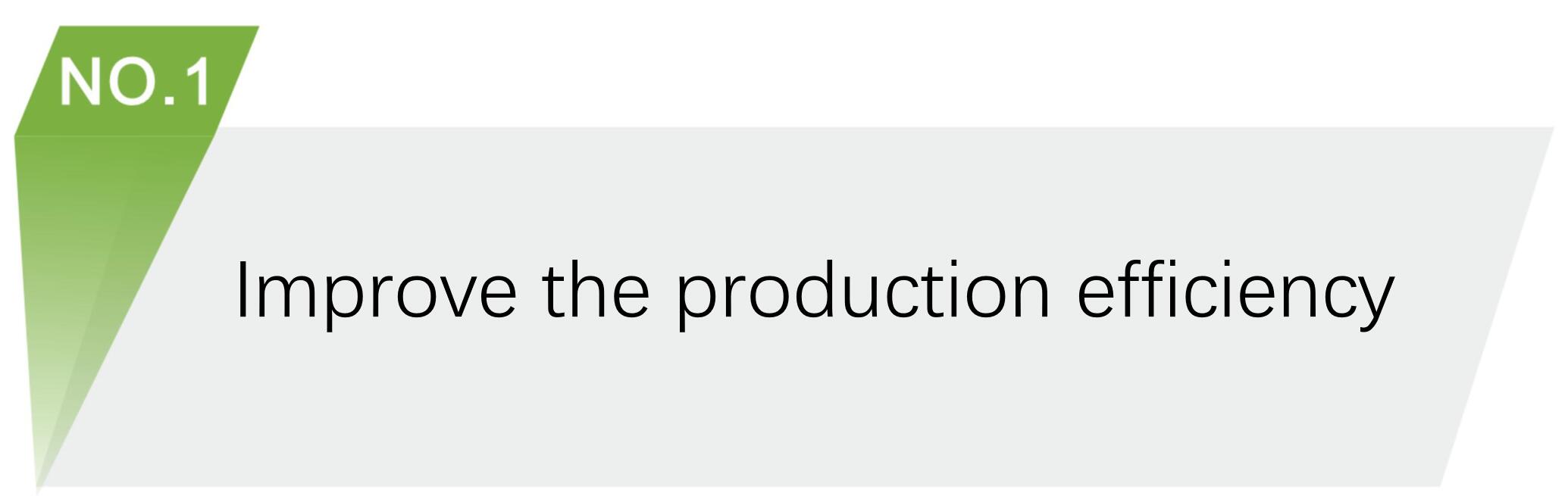Click the word efficiency
Screen dimensions: 1568x496
tap(1235, 292)
